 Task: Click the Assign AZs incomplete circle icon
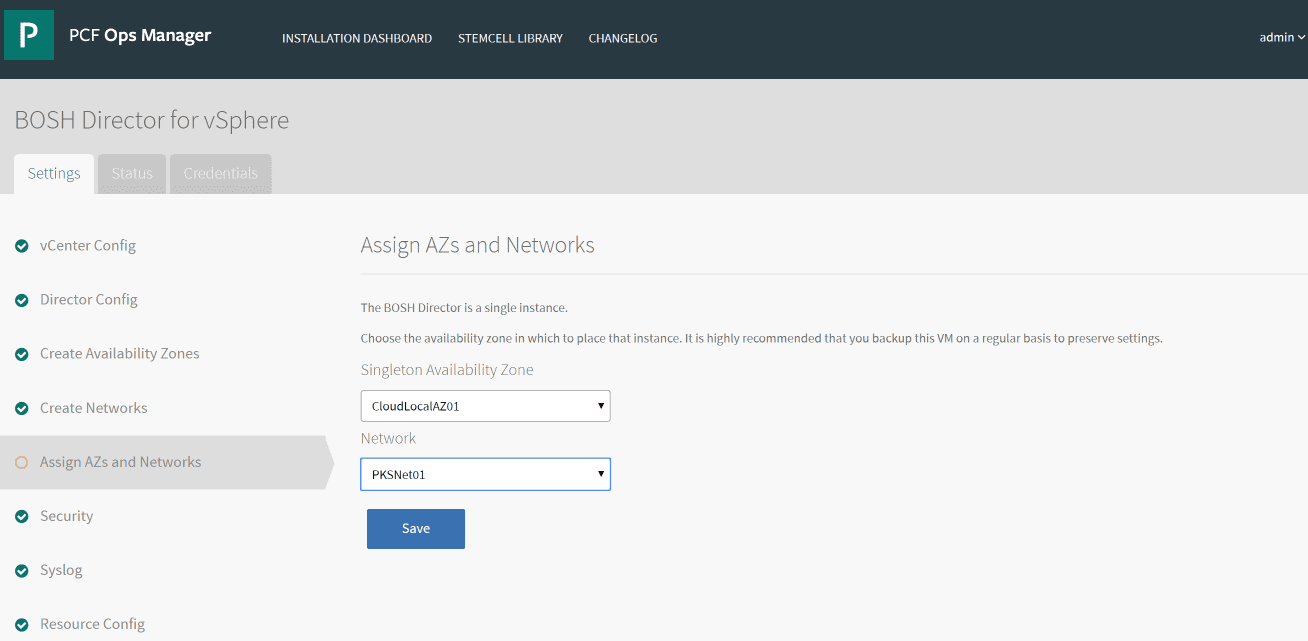click(x=22, y=462)
